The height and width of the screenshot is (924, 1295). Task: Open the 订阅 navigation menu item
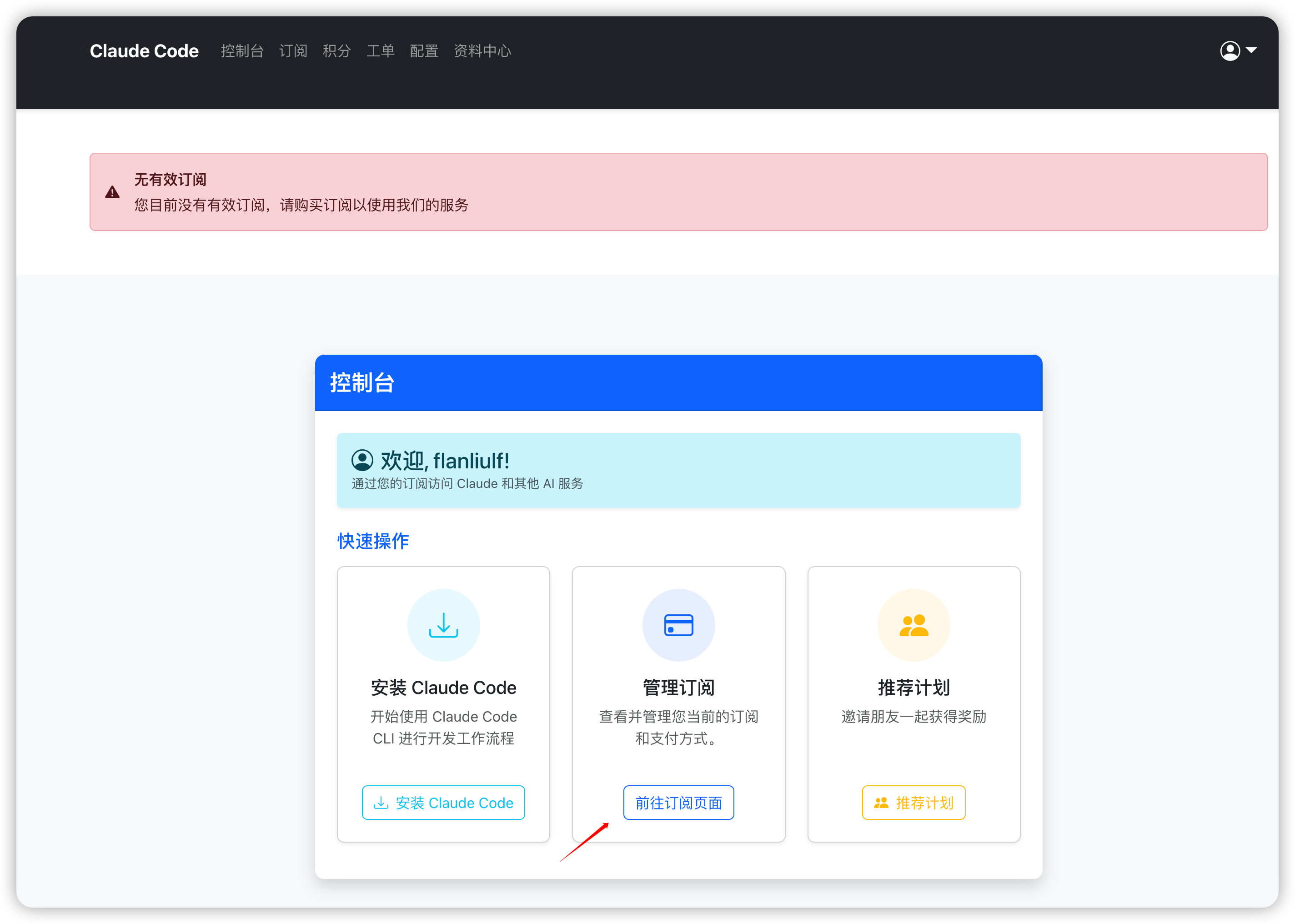(x=293, y=51)
